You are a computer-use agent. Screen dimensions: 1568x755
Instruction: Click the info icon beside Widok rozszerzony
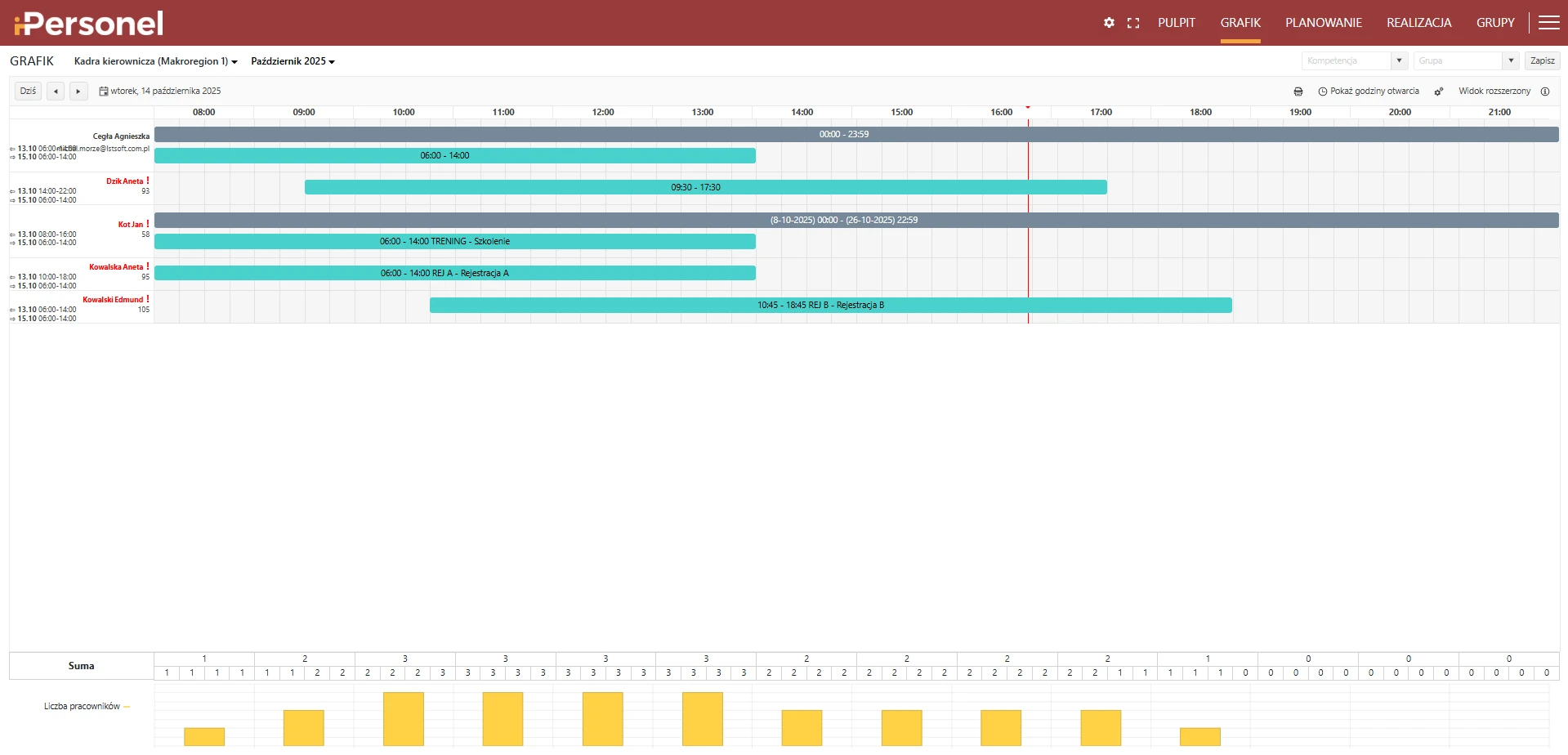pyautogui.click(x=1545, y=92)
